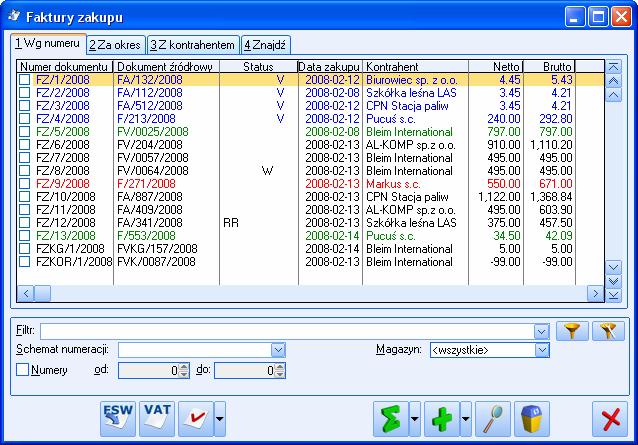Click the 'od' number spinner
This screenshot has height=445, width=638.
[x=184, y=370]
